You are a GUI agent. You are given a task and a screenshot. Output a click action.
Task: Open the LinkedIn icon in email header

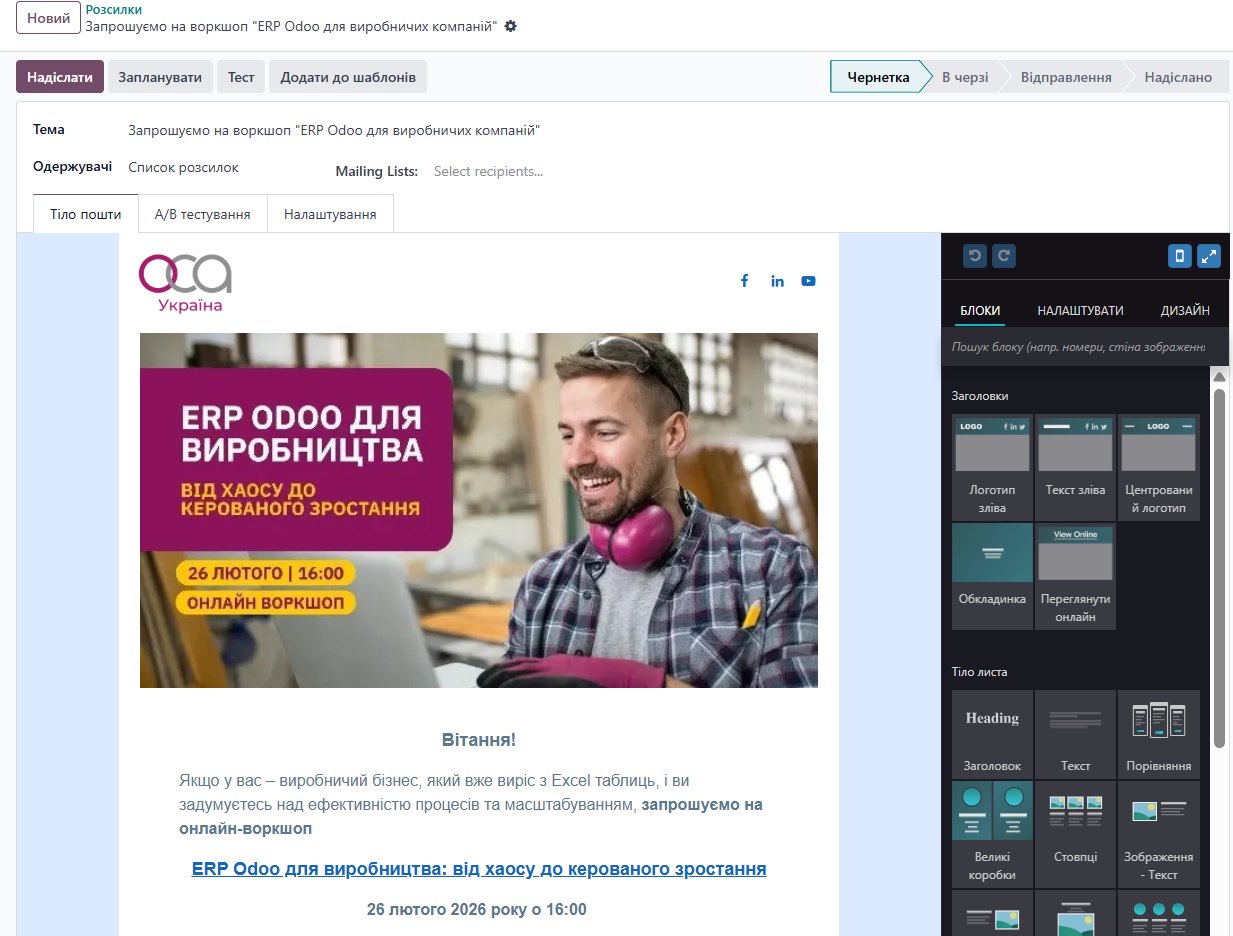[777, 281]
